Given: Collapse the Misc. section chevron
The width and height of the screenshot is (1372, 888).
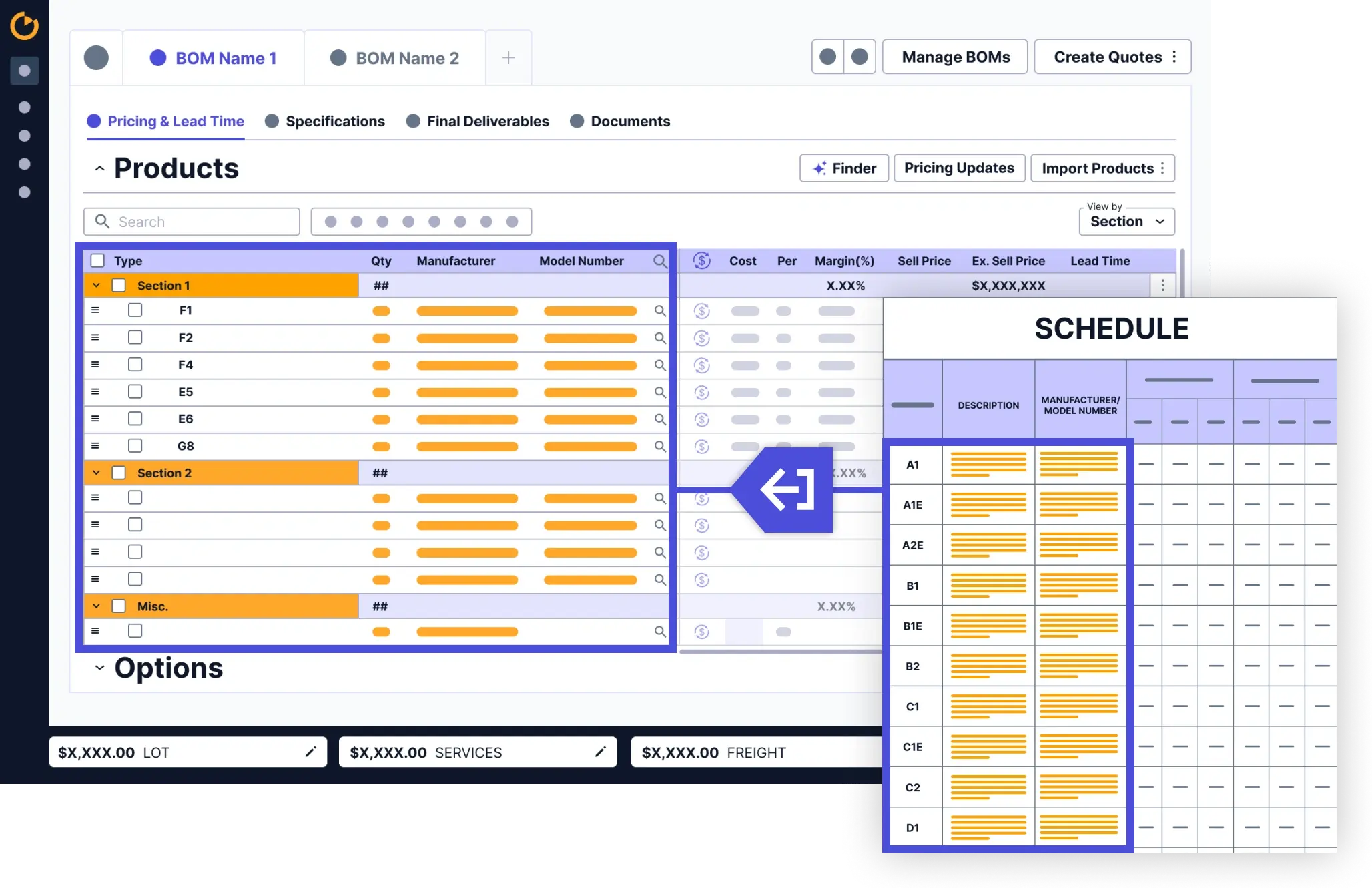Looking at the screenshot, I should coord(97,606).
